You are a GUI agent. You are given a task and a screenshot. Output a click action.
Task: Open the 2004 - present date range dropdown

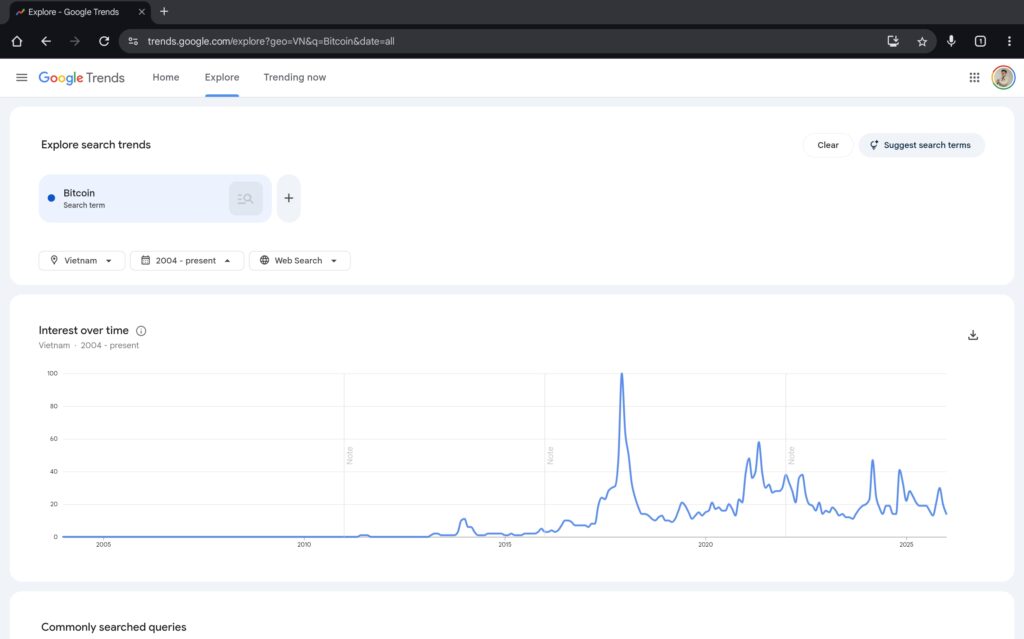pos(187,260)
